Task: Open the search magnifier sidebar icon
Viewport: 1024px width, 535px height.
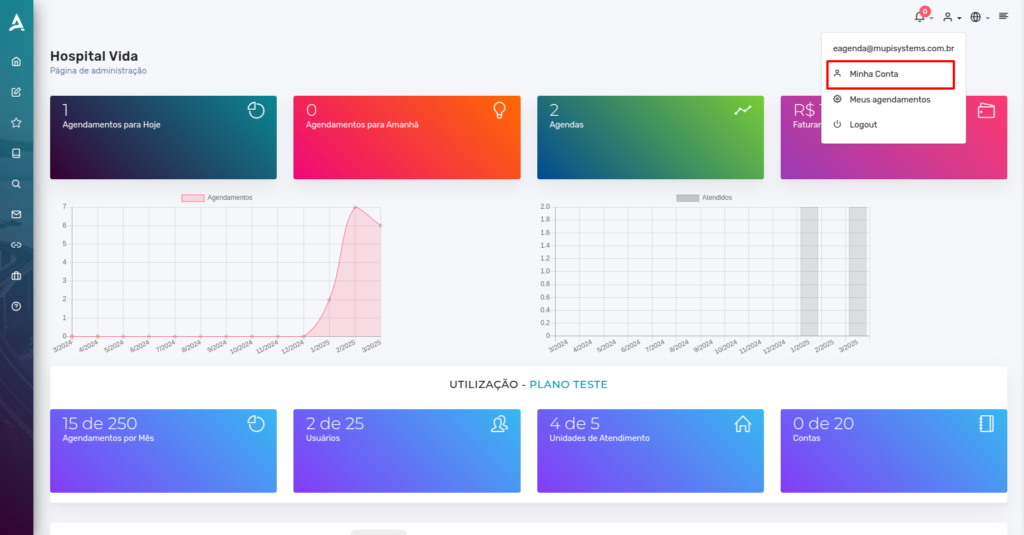Action: [x=16, y=184]
